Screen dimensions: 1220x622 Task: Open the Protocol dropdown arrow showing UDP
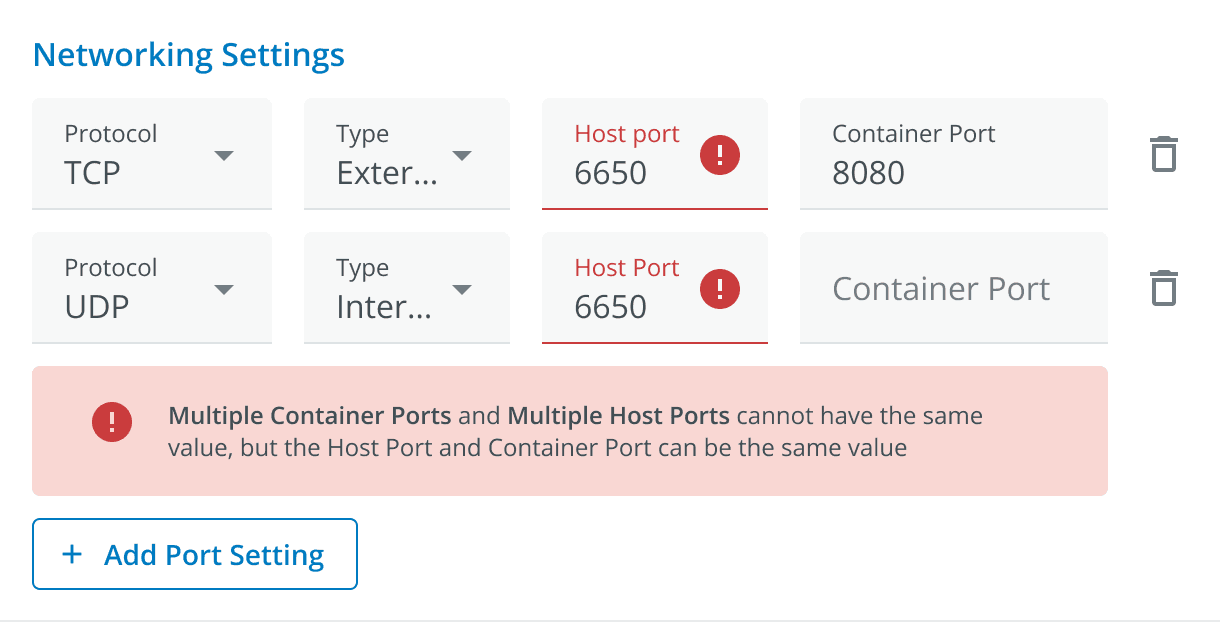tap(224, 289)
